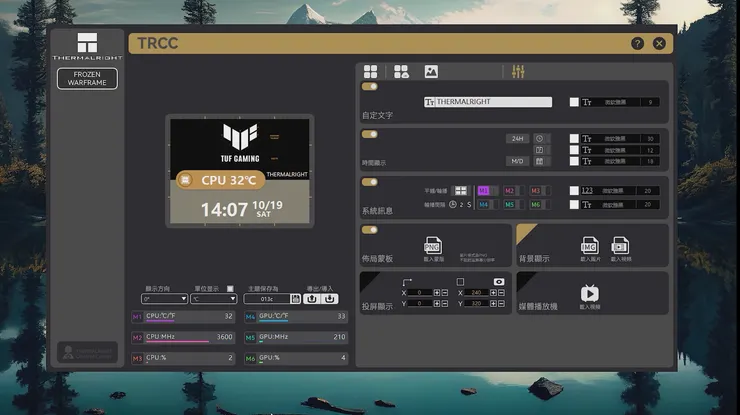Load an IMG background picture
This screenshot has height=415, width=740.
pos(589,246)
